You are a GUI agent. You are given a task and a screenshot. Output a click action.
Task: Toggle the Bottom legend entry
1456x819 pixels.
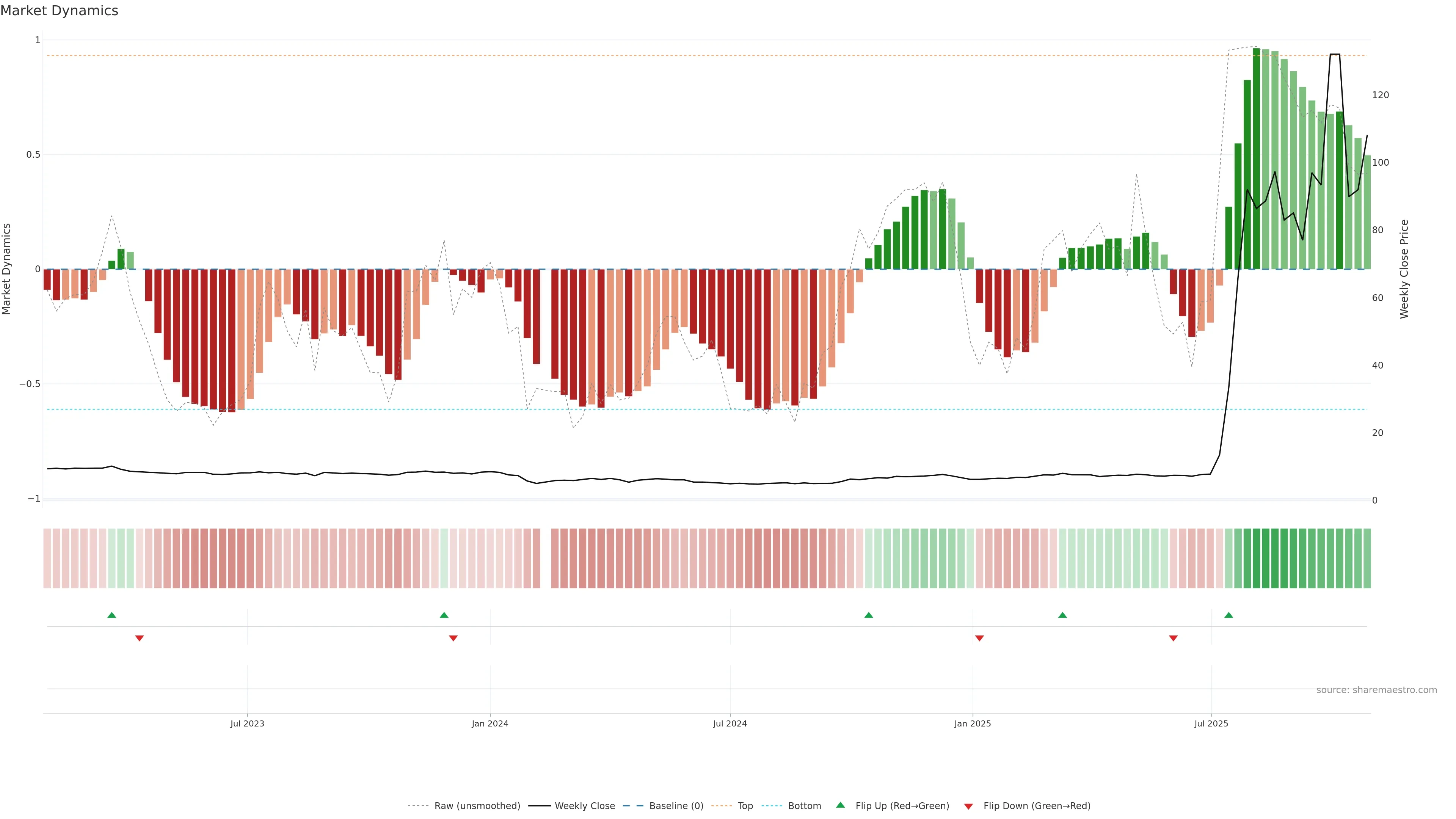point(804,806)
